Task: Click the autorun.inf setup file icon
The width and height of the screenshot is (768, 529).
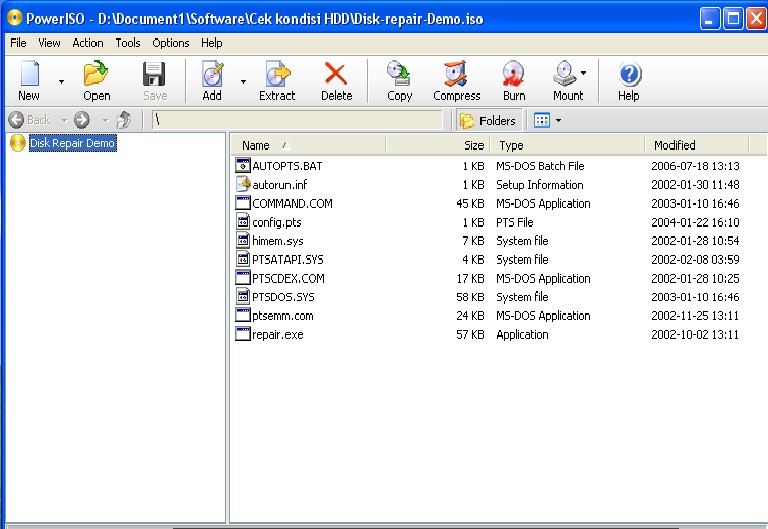Action: click(243, 184)
